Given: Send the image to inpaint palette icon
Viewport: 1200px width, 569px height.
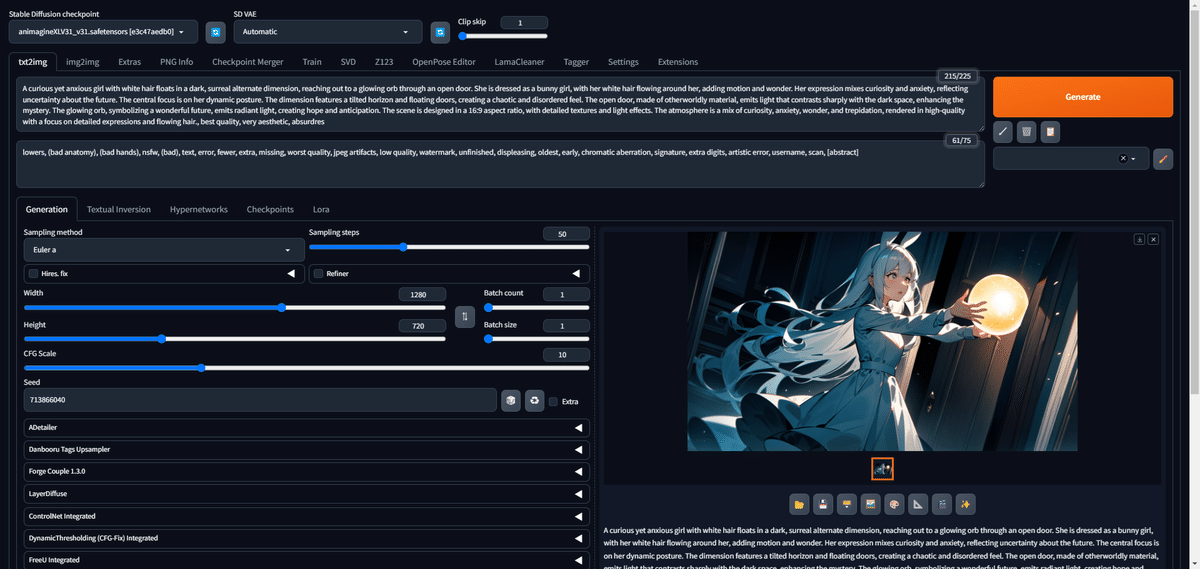Looking at the screenshot, I should pyautogui.click(x=894, y=504).
